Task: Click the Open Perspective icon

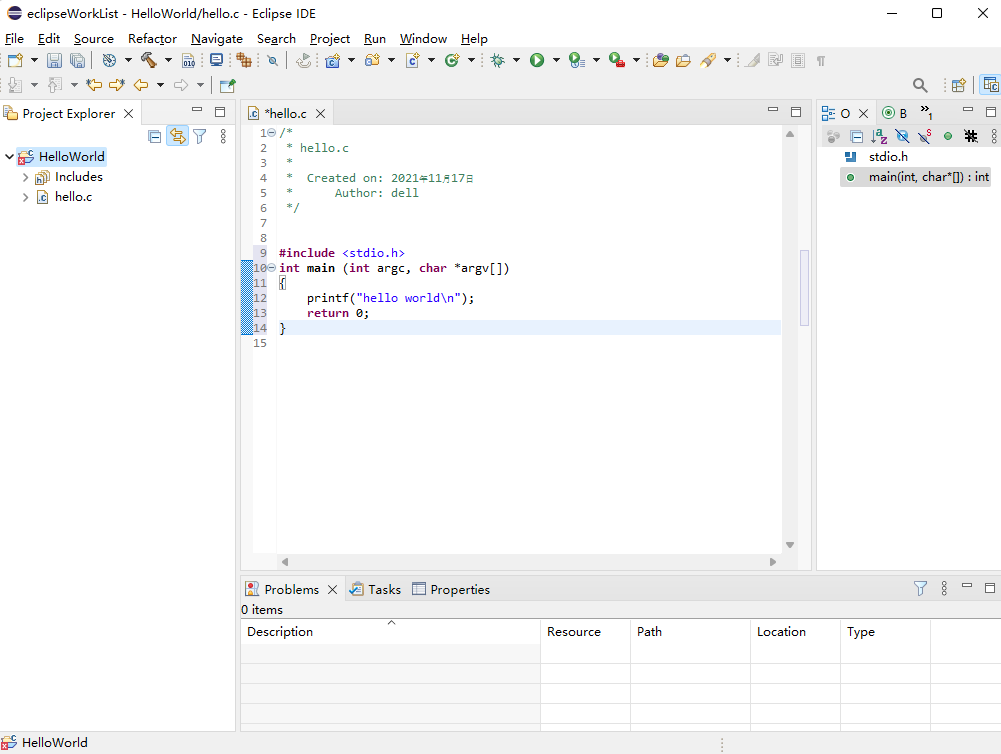Action: coord(958,86)
